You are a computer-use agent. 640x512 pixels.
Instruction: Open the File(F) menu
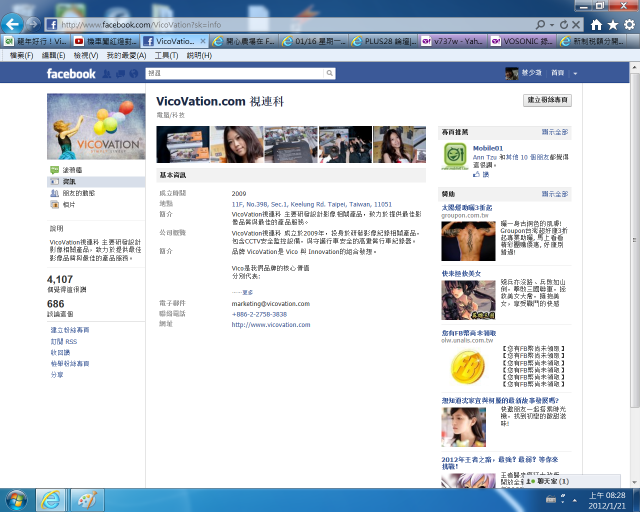(21, 56)
